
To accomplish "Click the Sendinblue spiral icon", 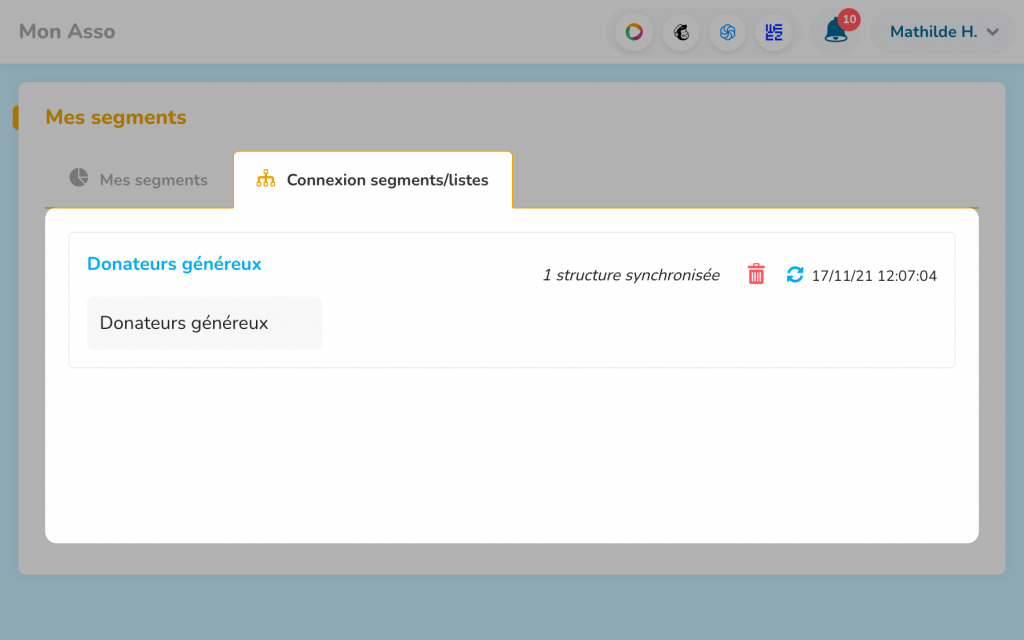I will [x=728, y=32].
